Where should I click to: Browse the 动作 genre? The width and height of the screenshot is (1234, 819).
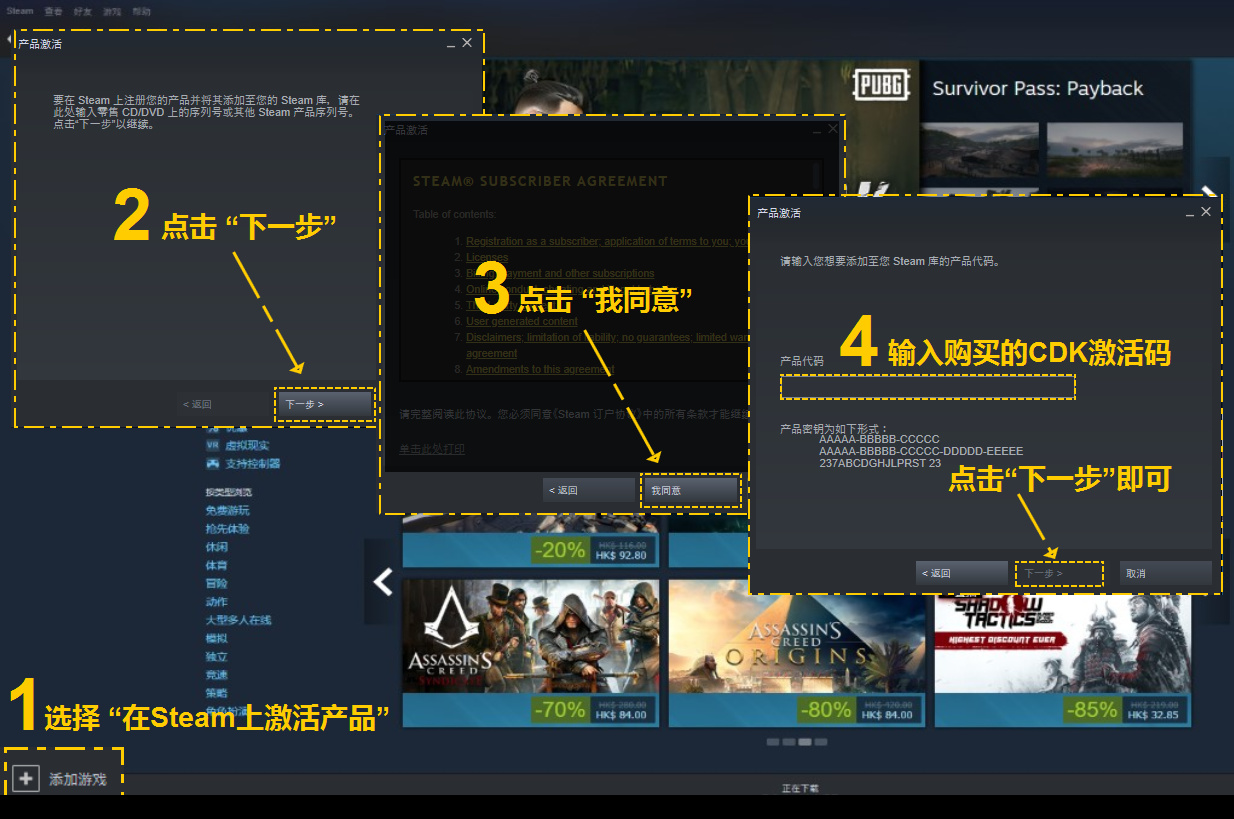(x=217, y=601)
